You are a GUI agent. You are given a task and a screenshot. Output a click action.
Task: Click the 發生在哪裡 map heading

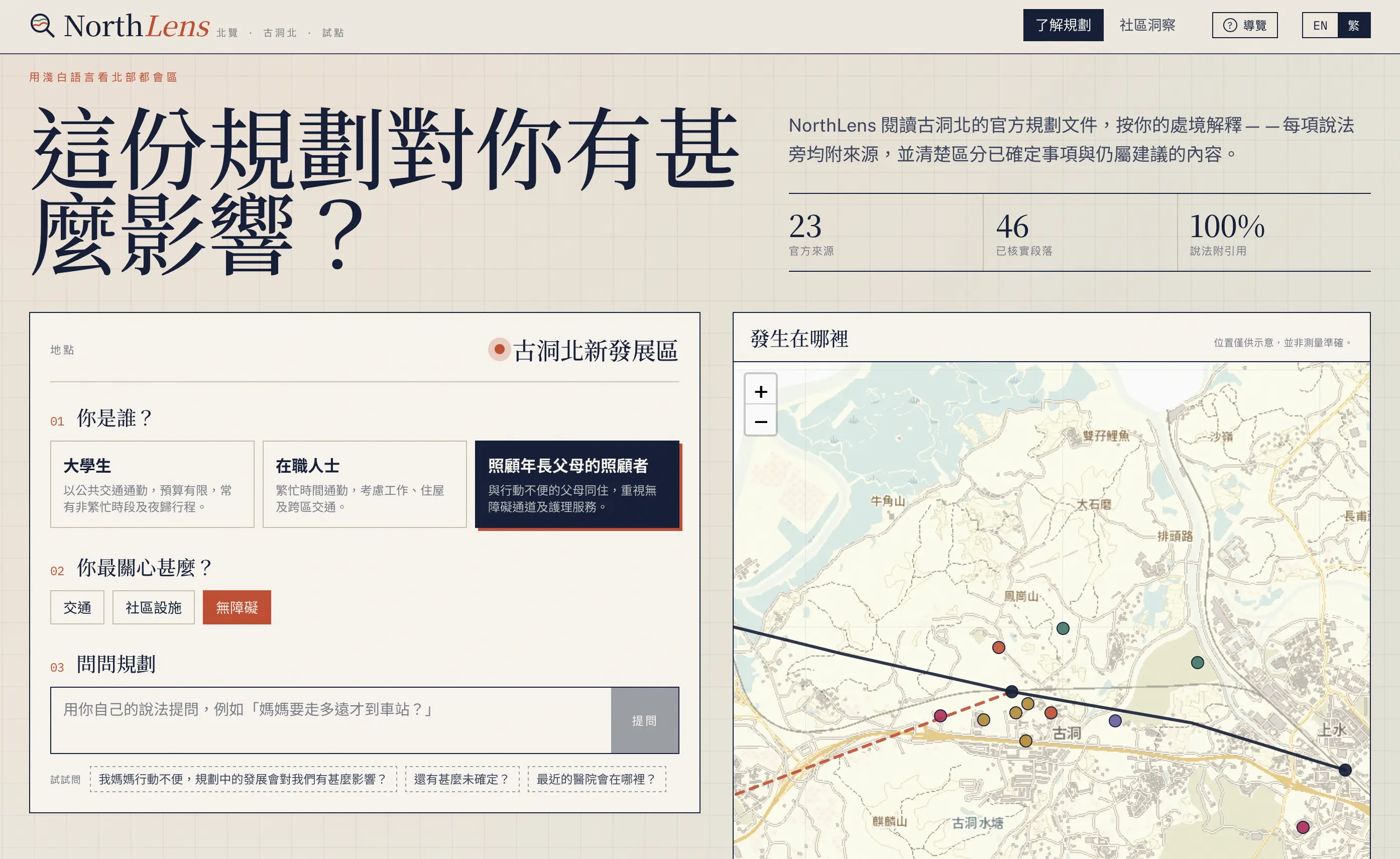point(799,339)
